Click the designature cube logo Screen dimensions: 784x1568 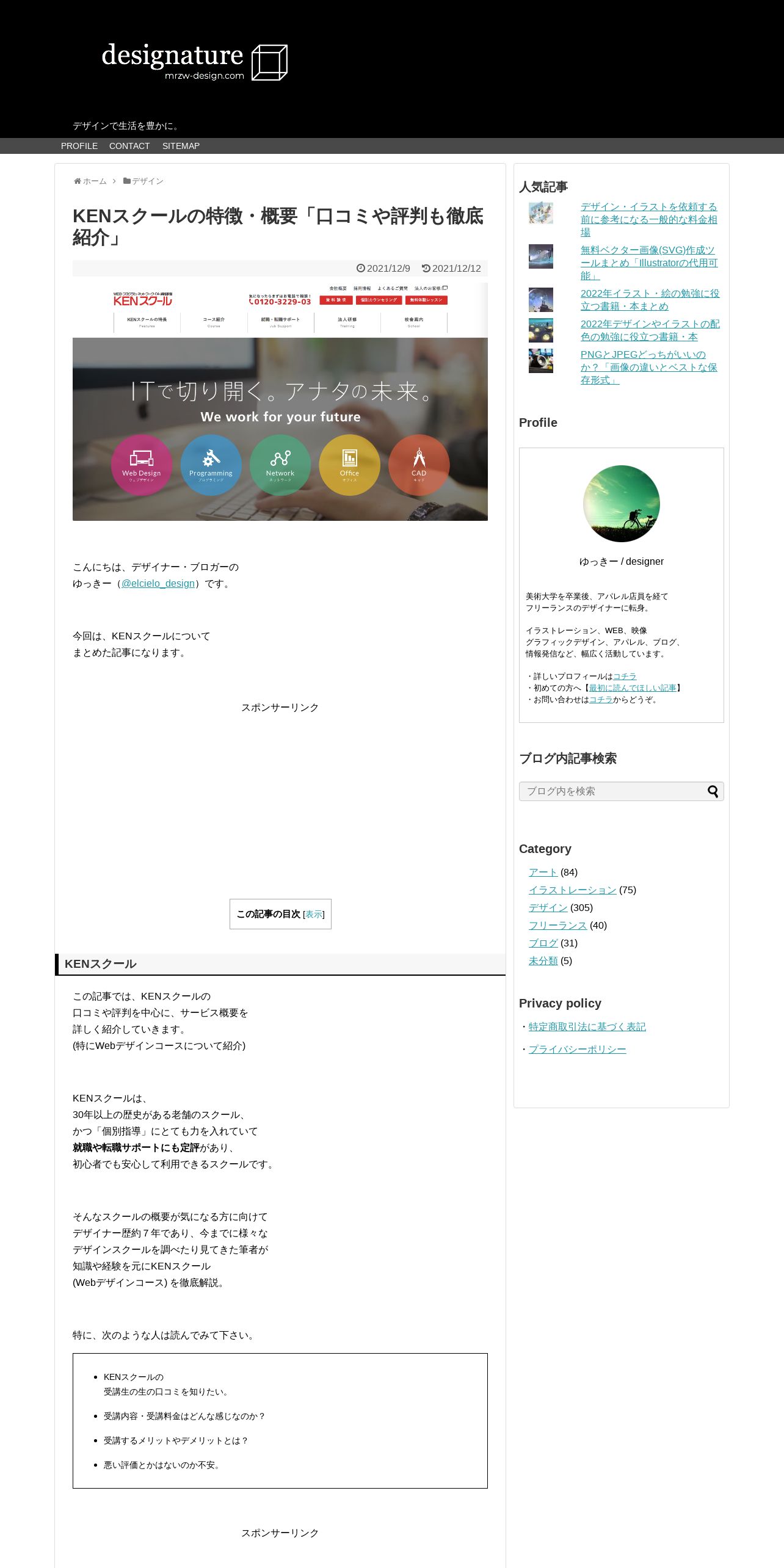269,62
